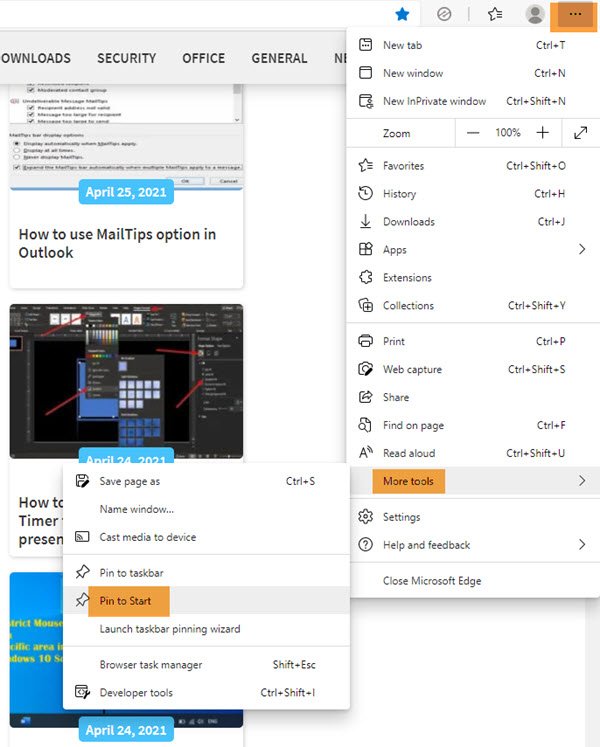
Task: Expand the Apps submenu arrow
Action: [582, 249]
